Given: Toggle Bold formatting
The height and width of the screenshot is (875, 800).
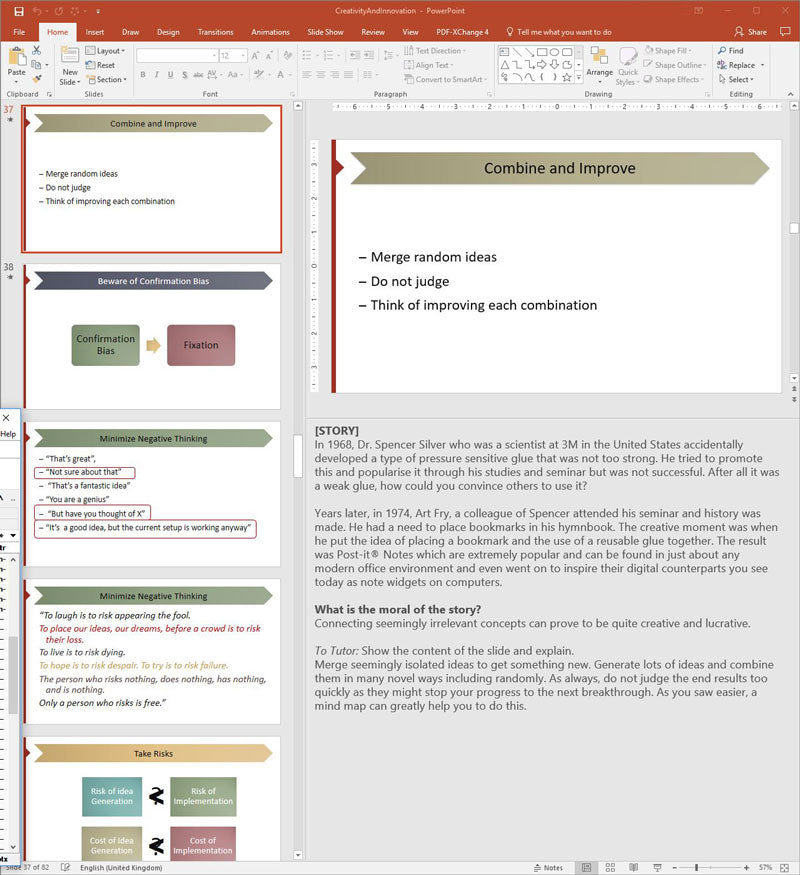Looking at the screenshot, I should (x=143, y=74).
